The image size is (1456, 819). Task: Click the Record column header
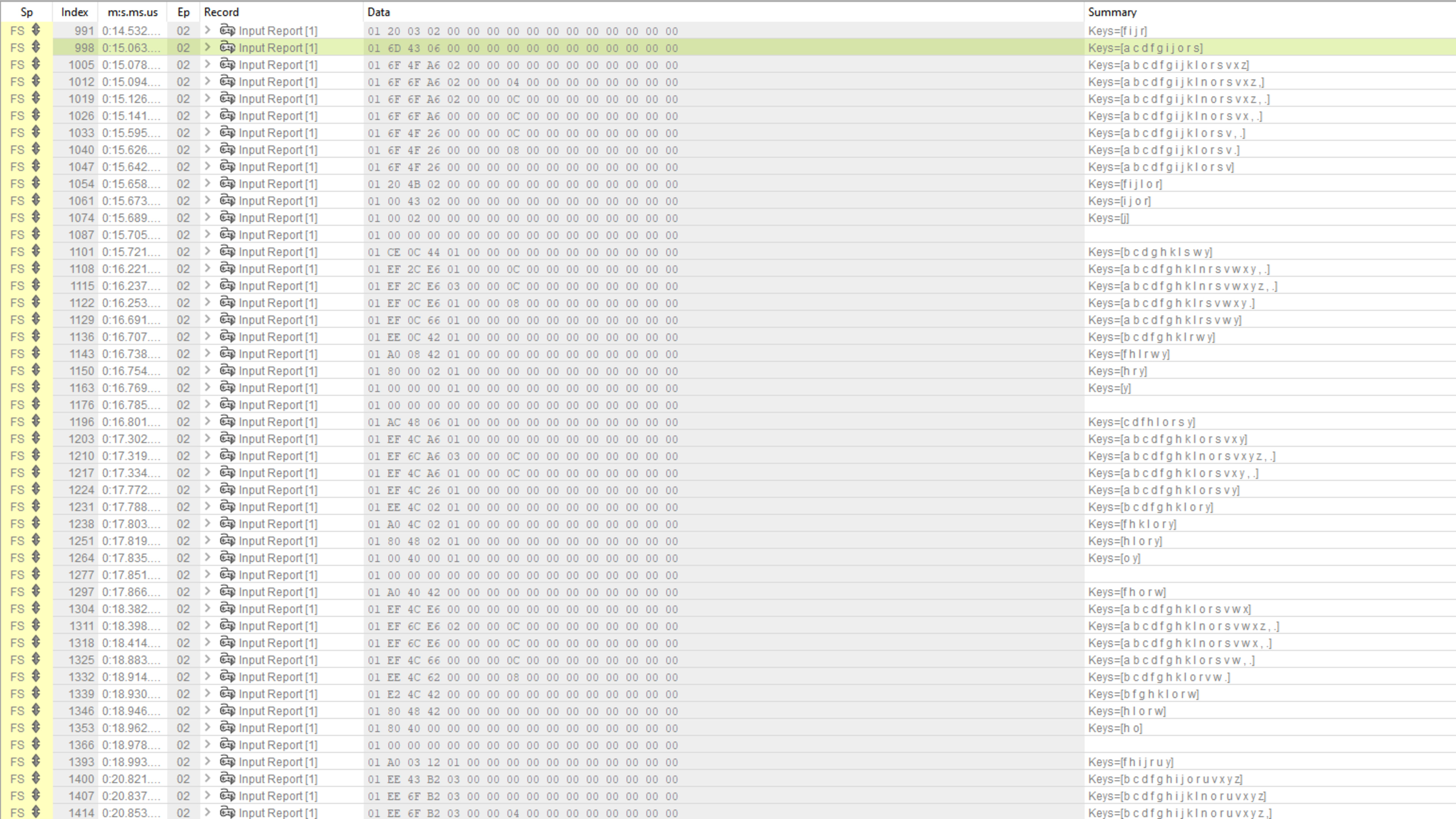pos(221,12)
